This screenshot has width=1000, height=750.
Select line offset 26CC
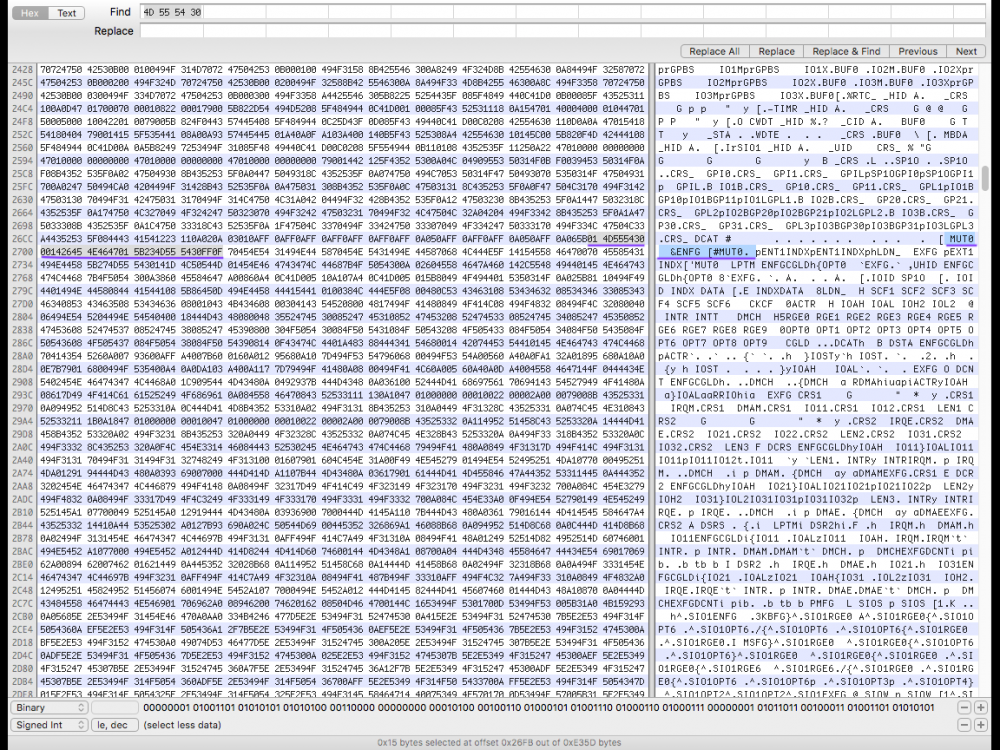pos(22,239)
